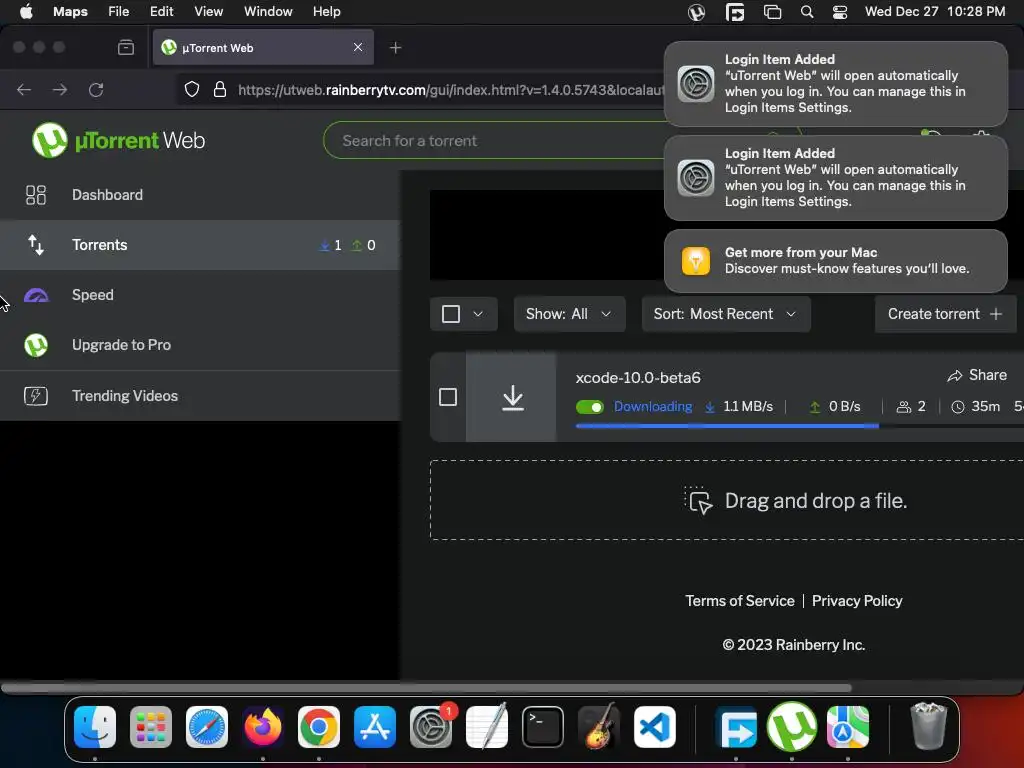Click the padlock site info icon
Screen dimensions: 1024x768
[220, 89]
